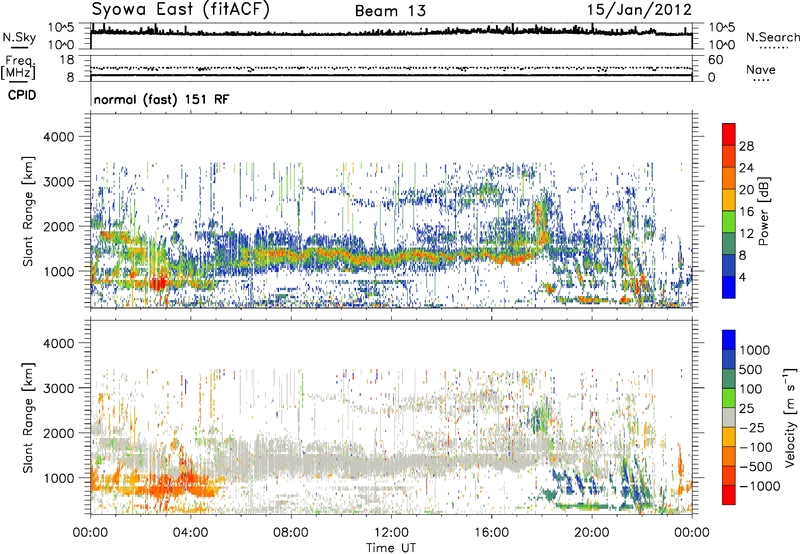Click the plot title "Syowa East (fitACF)"

point(180,10)
